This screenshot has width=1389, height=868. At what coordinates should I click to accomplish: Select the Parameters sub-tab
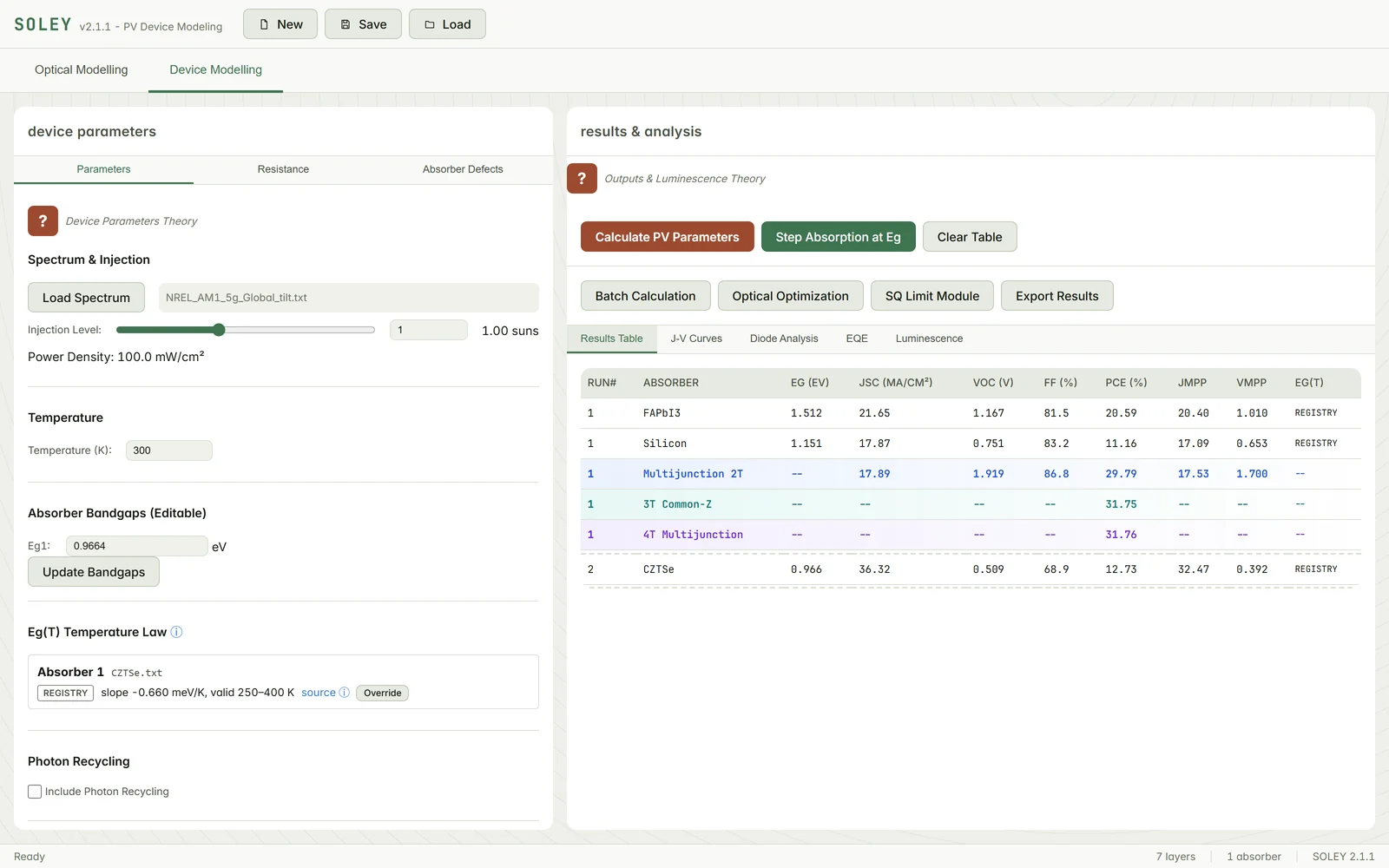(103, 169)
